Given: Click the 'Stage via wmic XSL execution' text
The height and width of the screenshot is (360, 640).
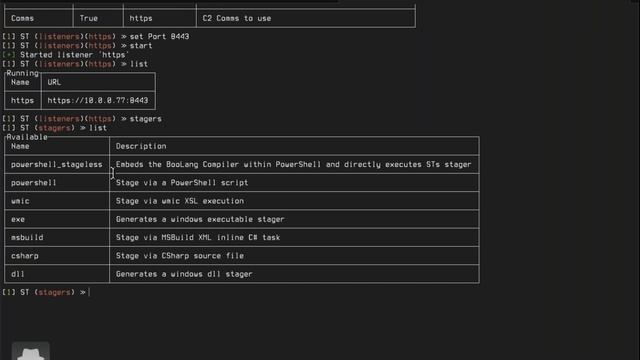Looking at the screenshot, I should (x=180, y=201).
